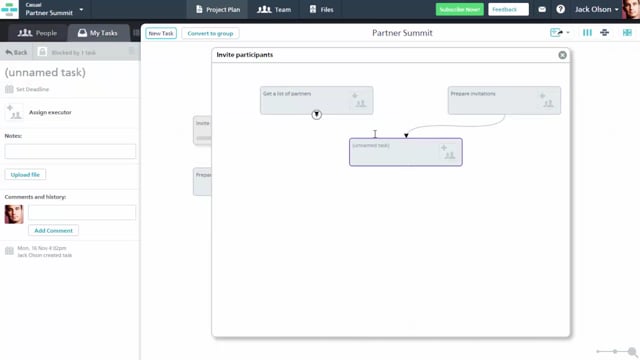Click the zoom slider handle
This screenshot has width=640, height=360.
tap(615, 351)
